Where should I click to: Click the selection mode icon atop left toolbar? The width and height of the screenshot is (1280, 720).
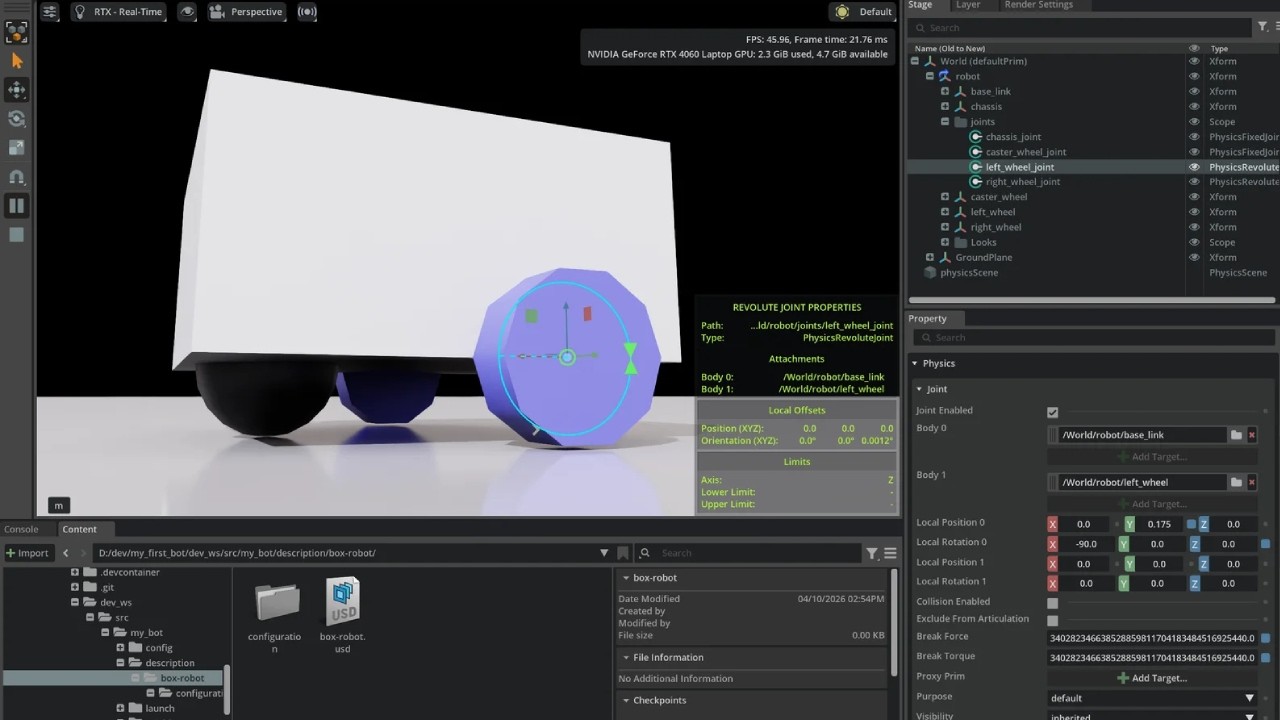(x=16, y=32)
